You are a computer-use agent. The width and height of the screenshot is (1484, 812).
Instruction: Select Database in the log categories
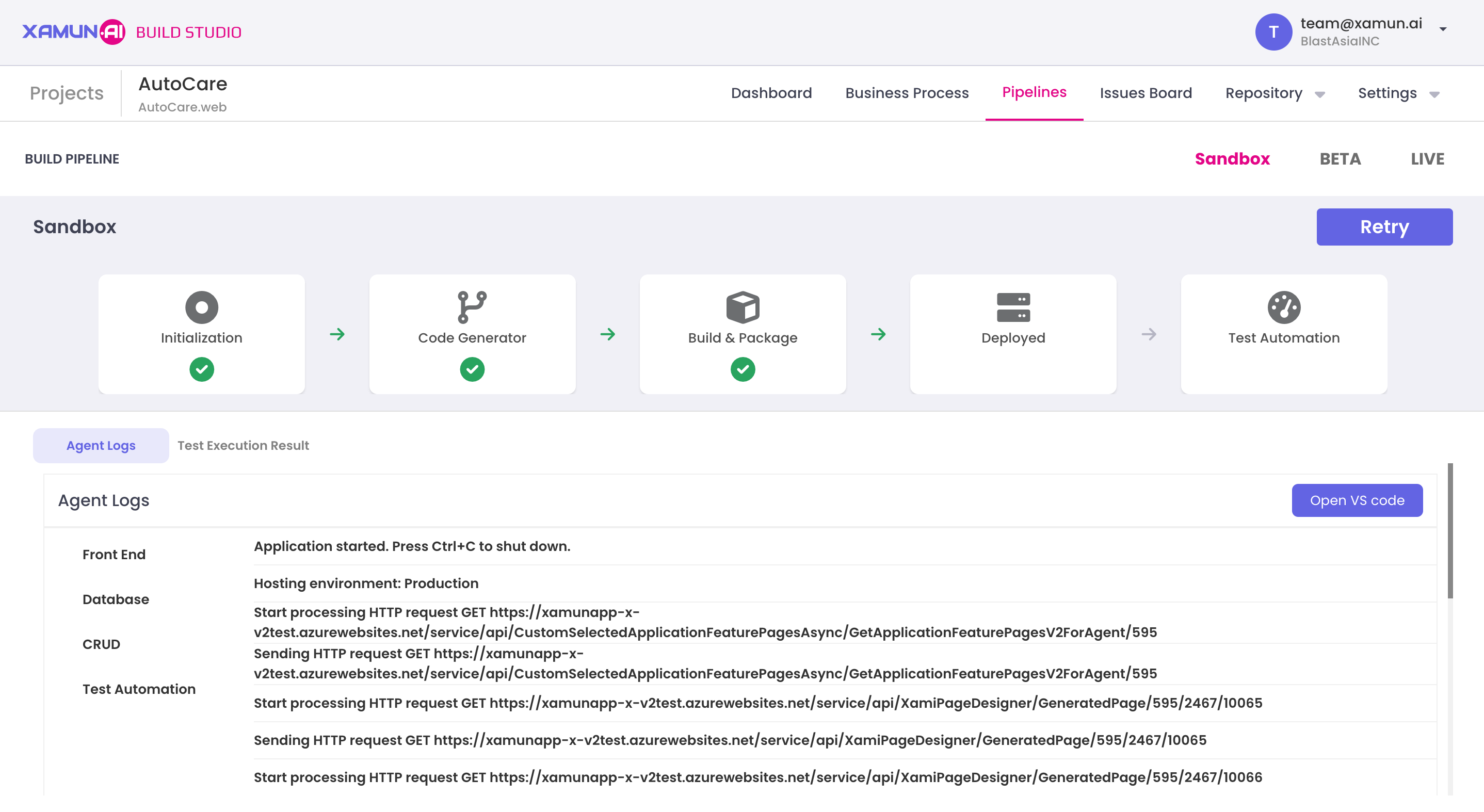pyautogui.click(x=116, y=599)
